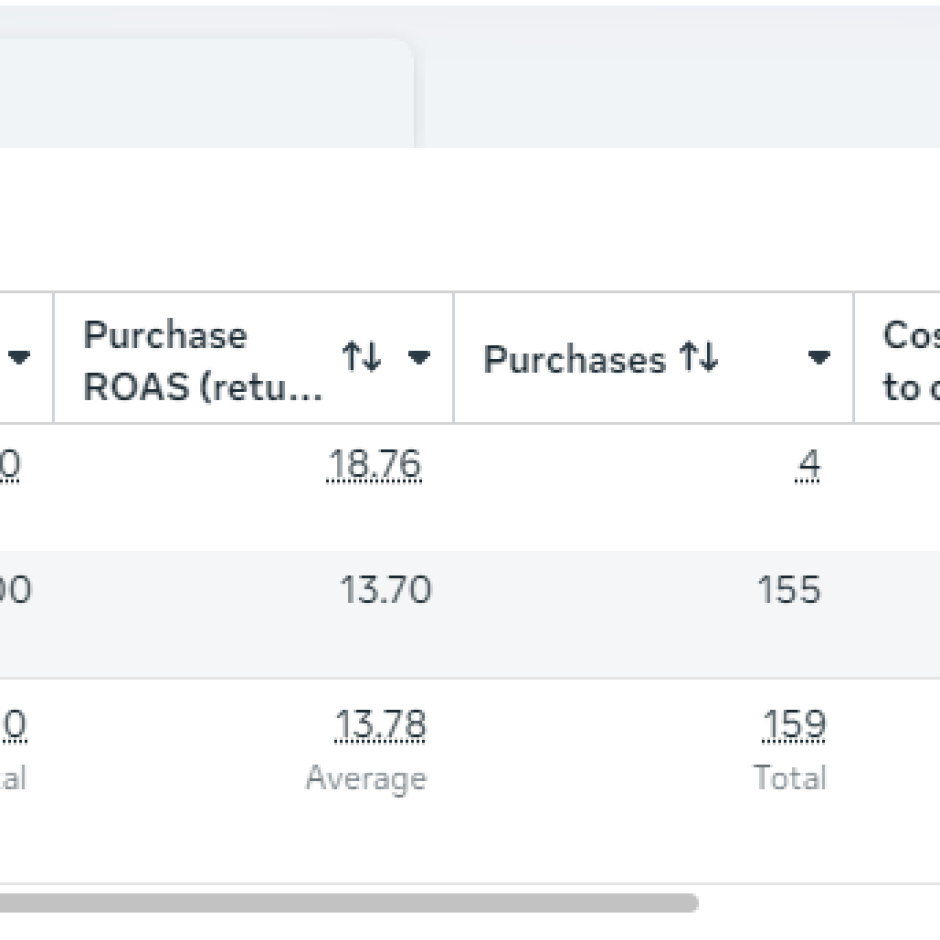Click the Total label under 159
This screenshot has width=940, height=940.
coord(790,778)
